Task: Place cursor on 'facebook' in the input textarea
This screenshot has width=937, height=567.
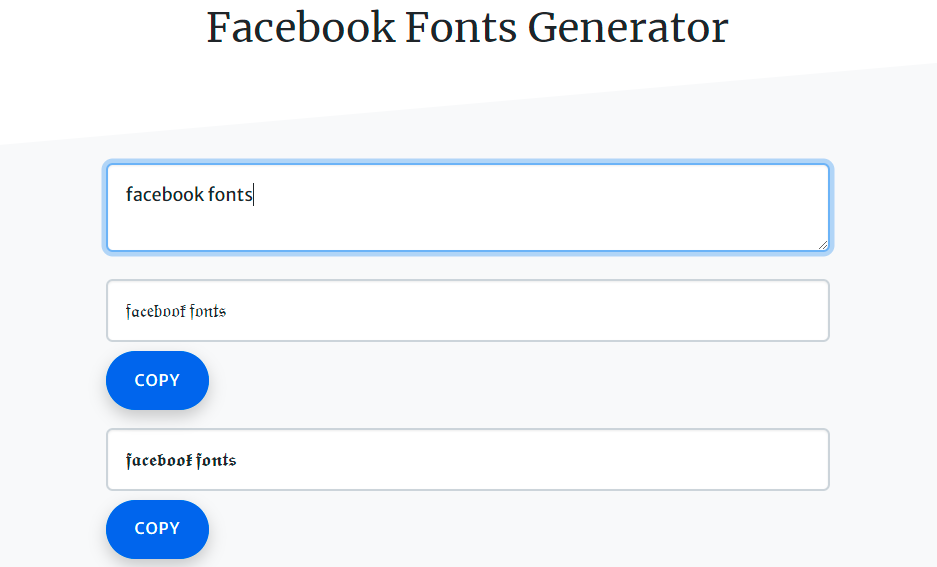Action: [165, 194]
